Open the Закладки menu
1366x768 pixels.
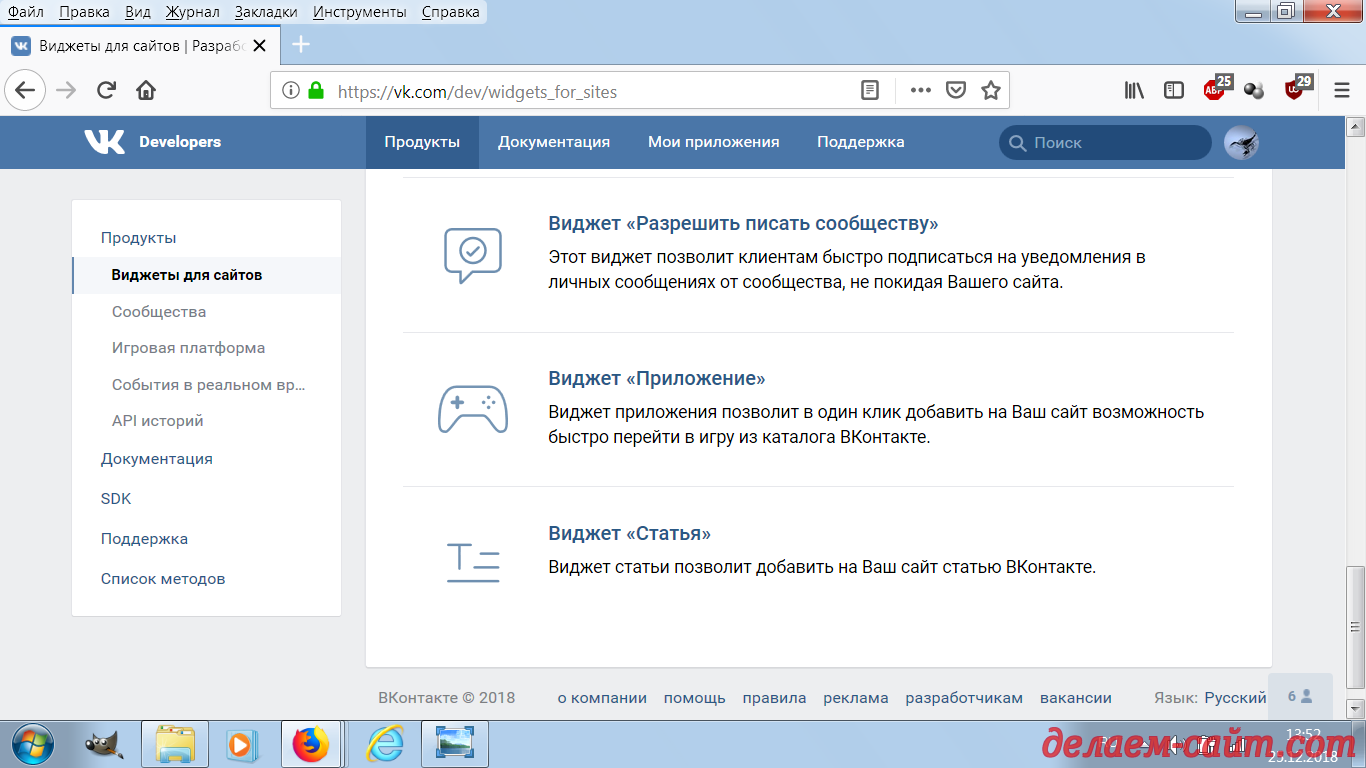tap(266, 12)
